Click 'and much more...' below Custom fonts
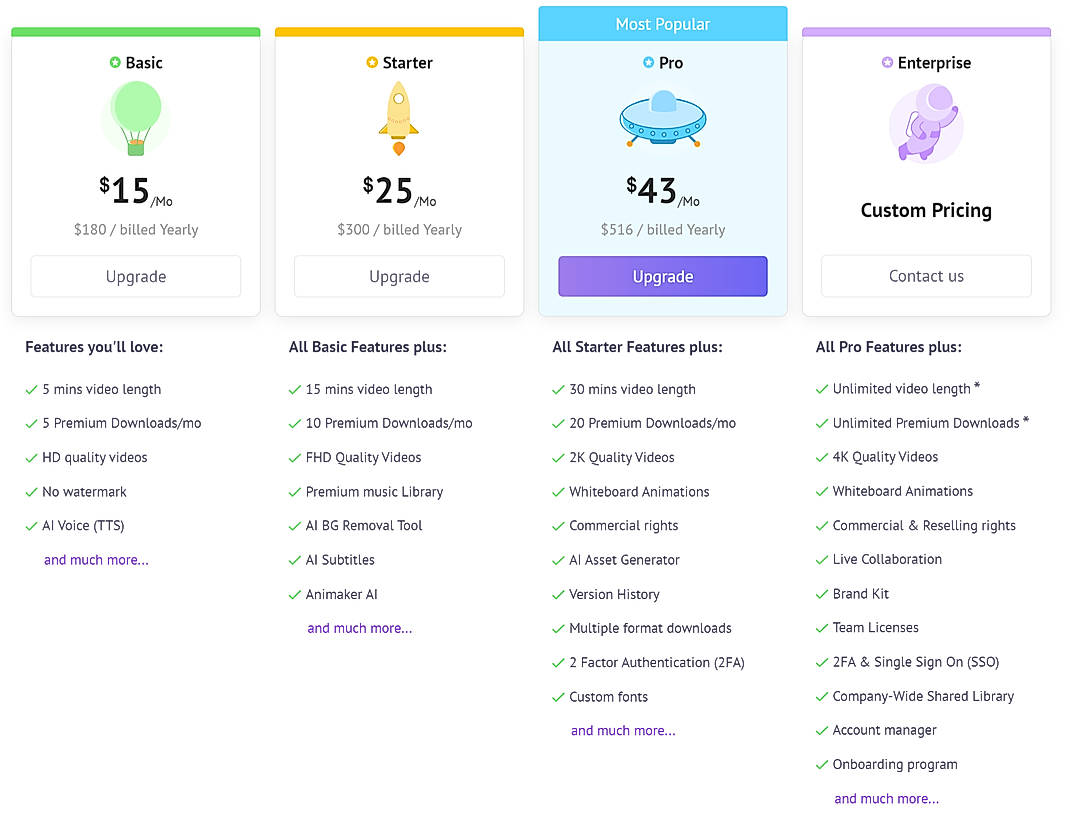Image resolution: width=1070 pixels, height=828 pixels. pos(622,730)
